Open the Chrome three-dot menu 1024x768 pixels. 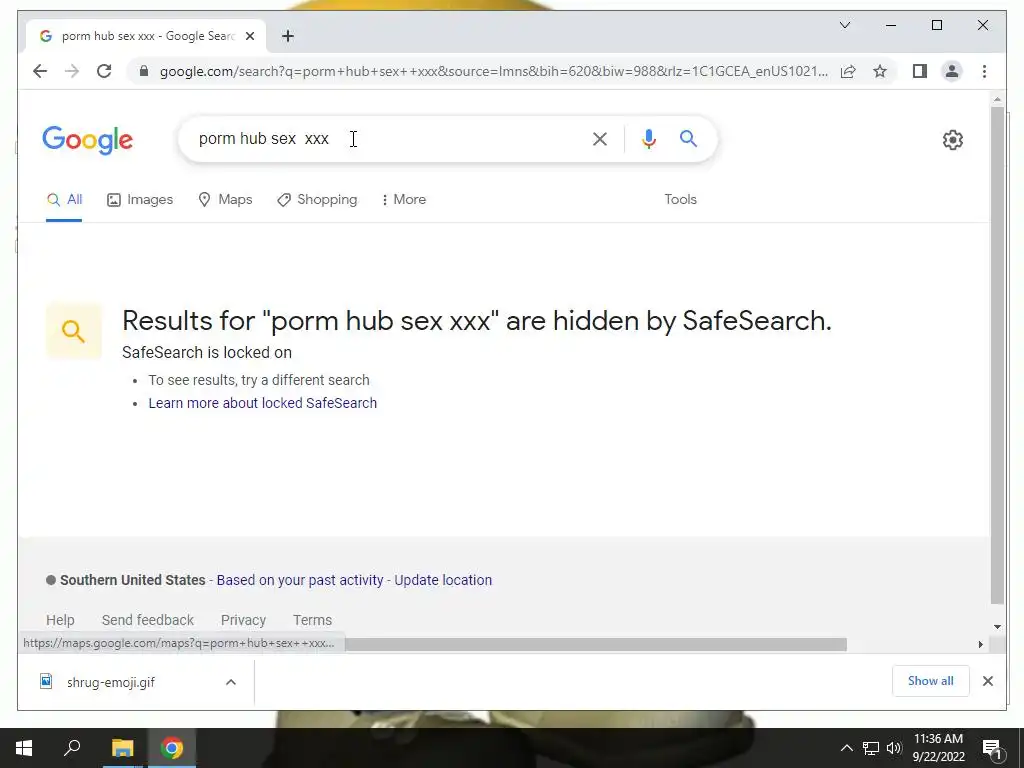[984, 71]
